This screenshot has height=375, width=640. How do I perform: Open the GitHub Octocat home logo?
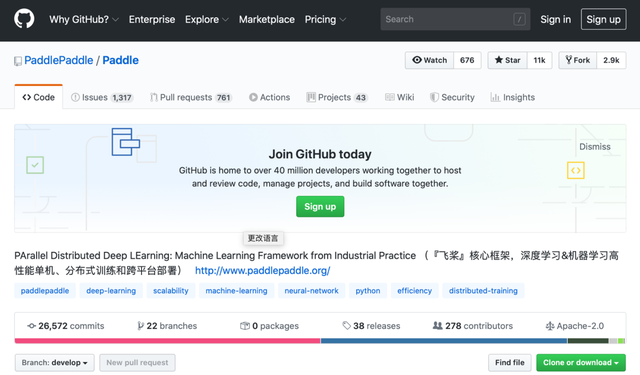click(24, 19)
